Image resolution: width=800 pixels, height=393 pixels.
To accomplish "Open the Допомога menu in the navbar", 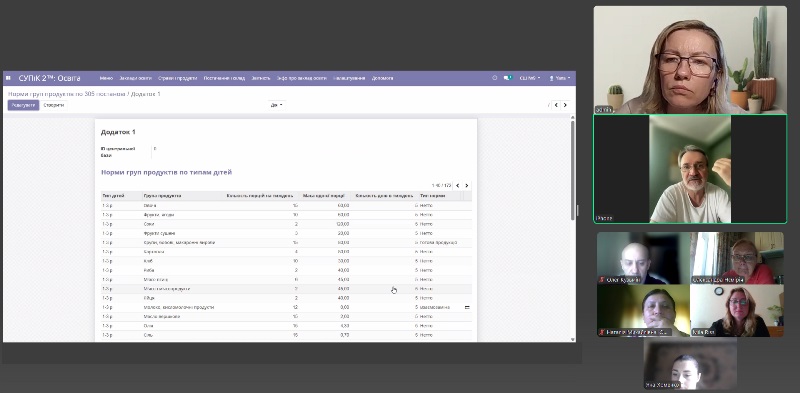I will [382, 78].
